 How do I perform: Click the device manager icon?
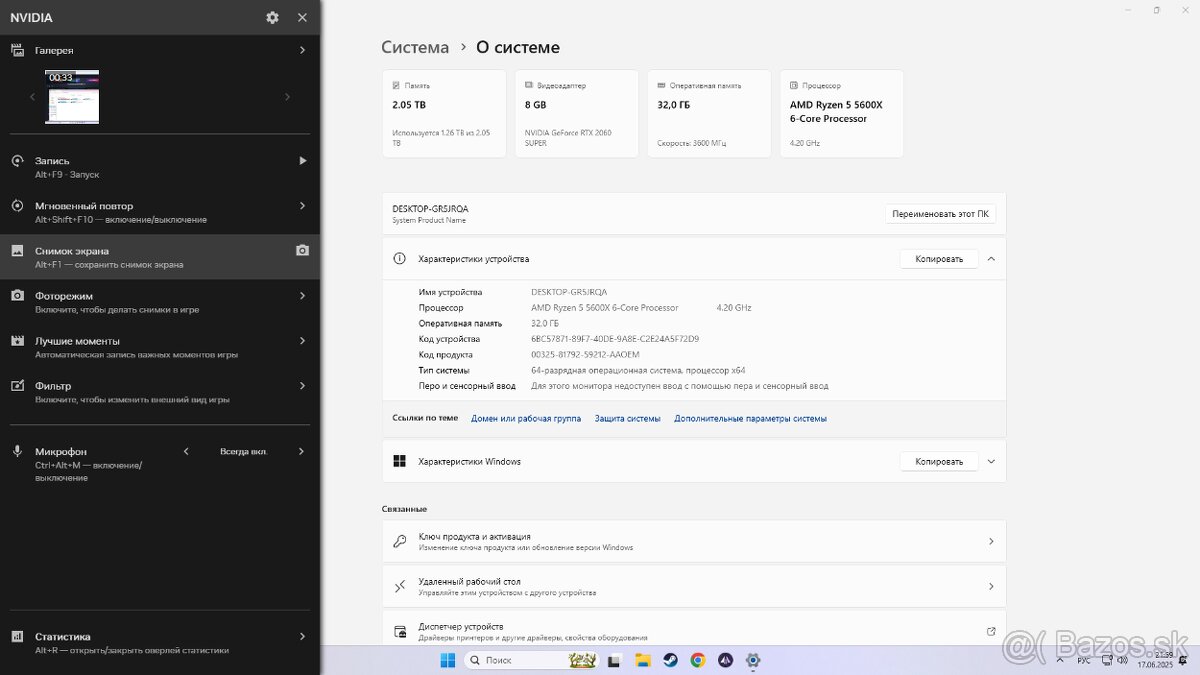400,631
